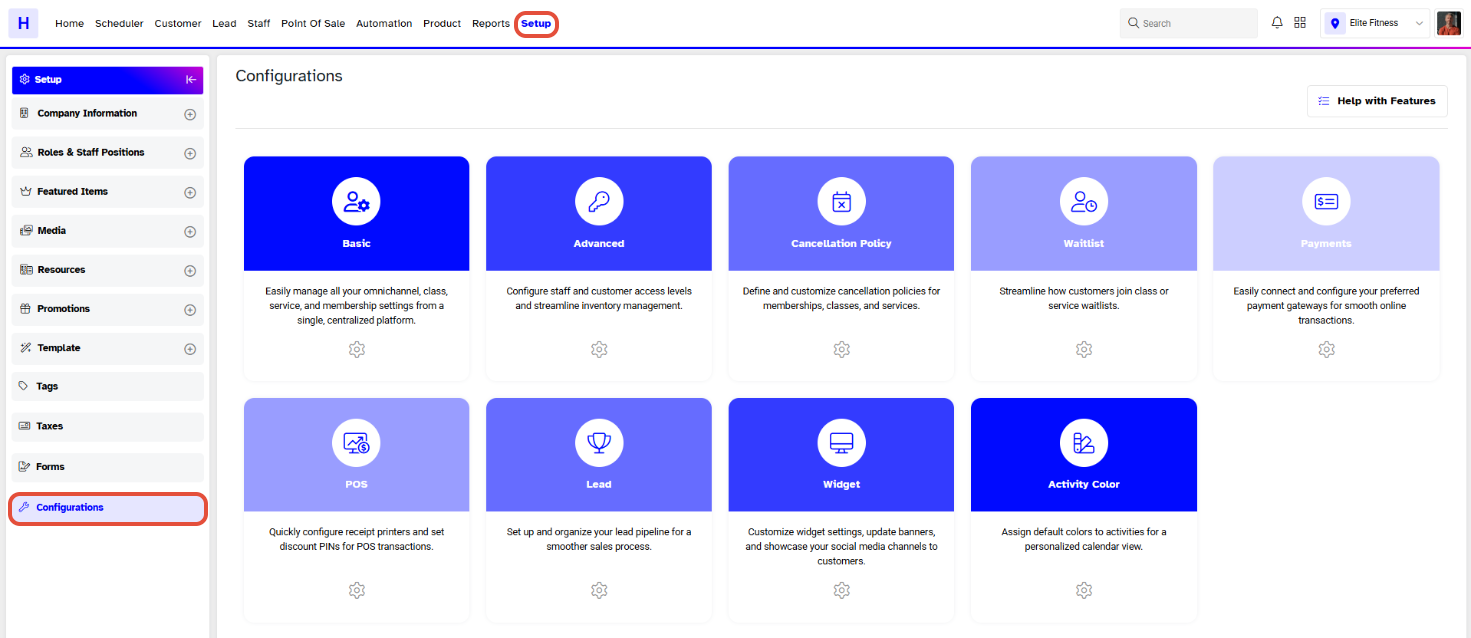Click the Waitlist user-clock icon
The height and width of the screenshot is (638, 1471).
click(1084, 202)
